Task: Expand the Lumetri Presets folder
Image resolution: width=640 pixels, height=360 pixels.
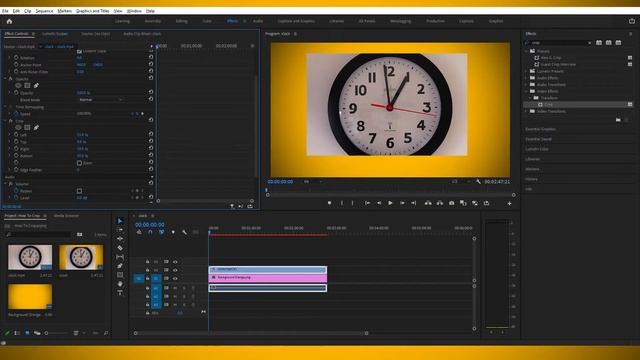Action: [x=527, y=71]
